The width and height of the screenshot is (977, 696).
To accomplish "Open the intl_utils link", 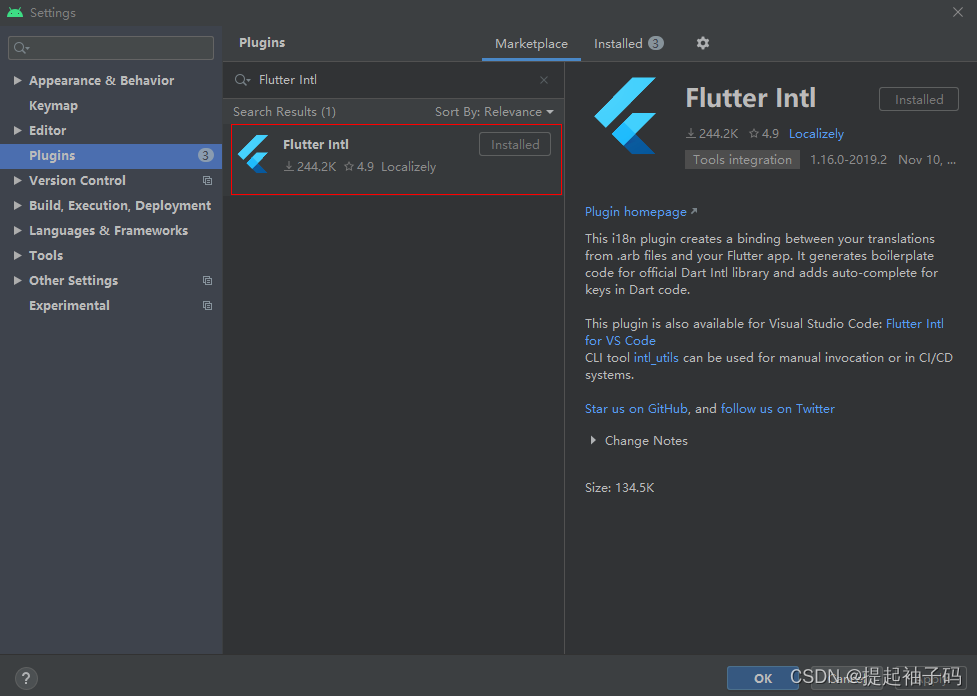I will click(x=655, y=358).
